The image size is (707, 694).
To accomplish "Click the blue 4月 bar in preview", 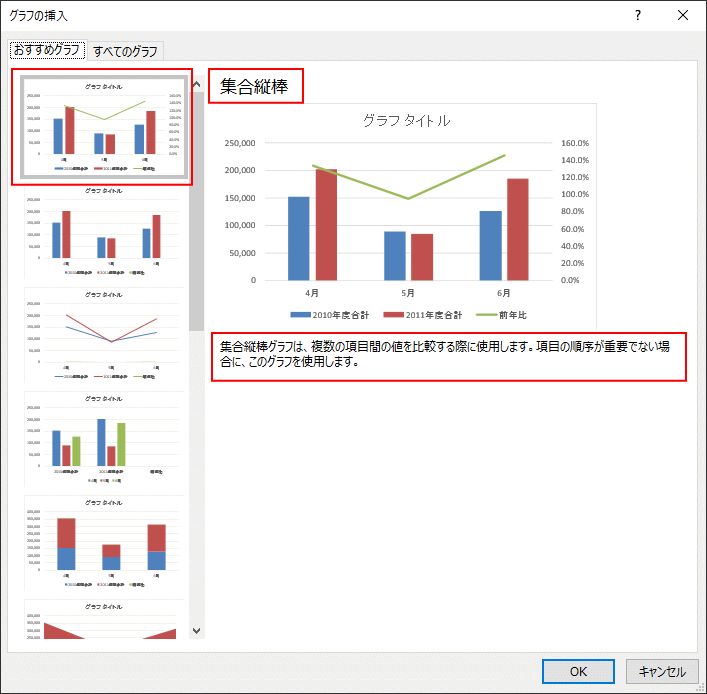I will click(298, 239).
